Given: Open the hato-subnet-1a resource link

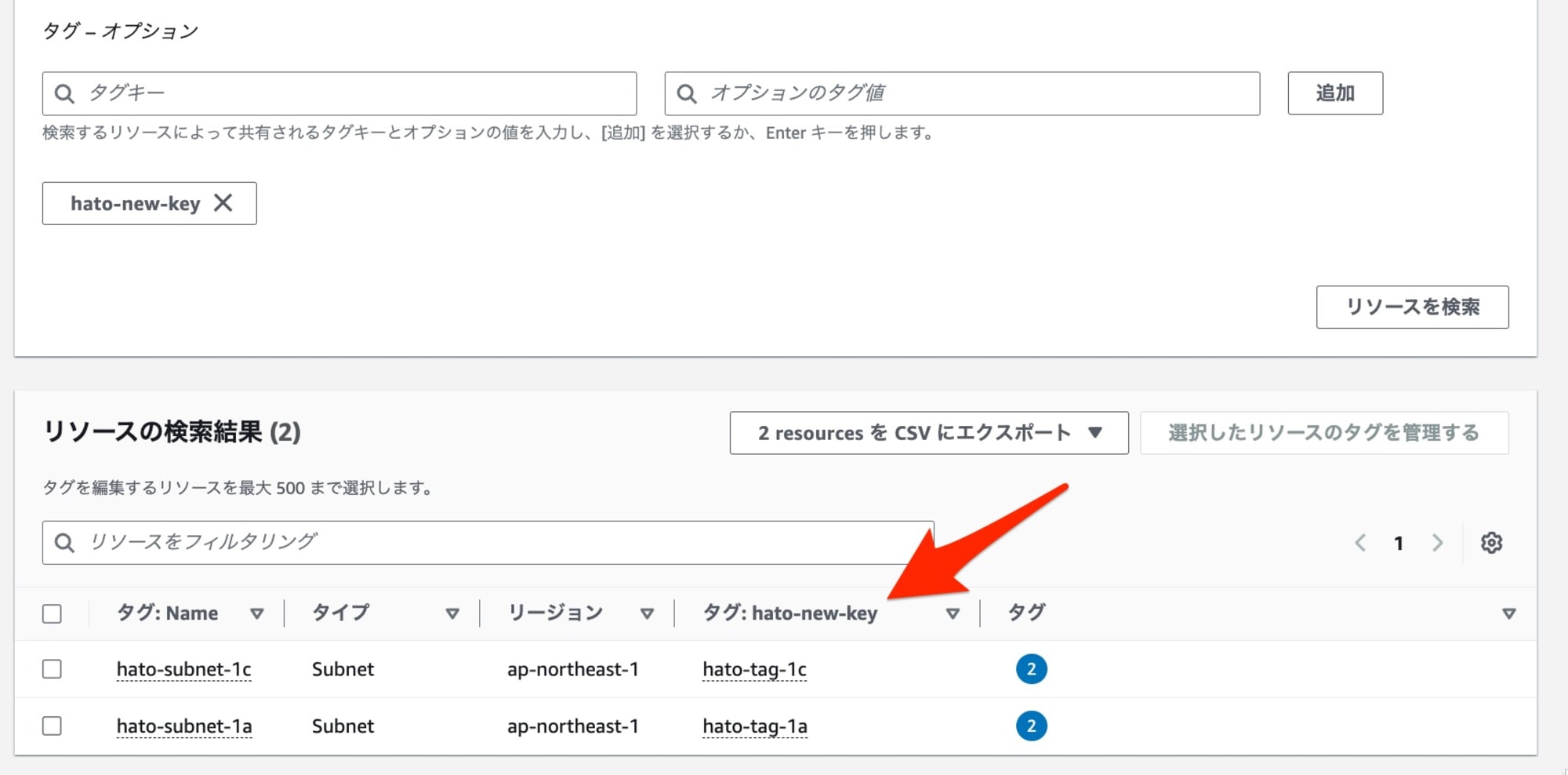Looking at the screenshot, I should [x=184, y=726].
